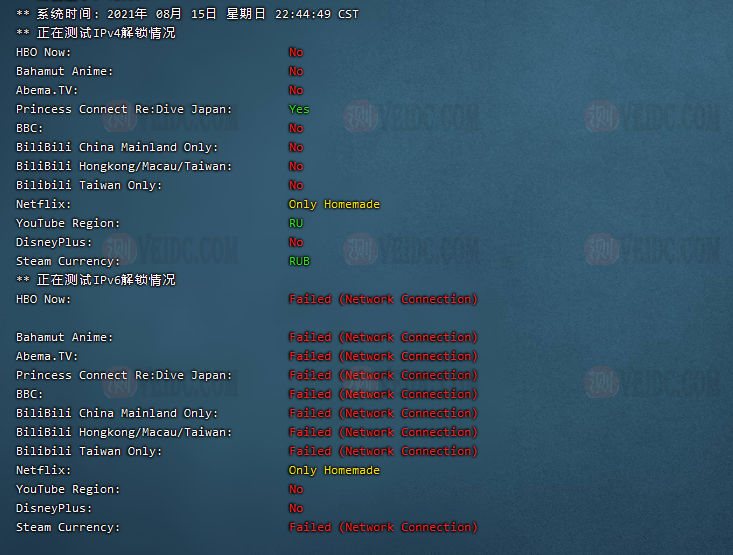Click IPv4 "Princess Connect Re:Dive Japan:" label
The width and height of the screenshot is (733, 555).
(124, 109)
